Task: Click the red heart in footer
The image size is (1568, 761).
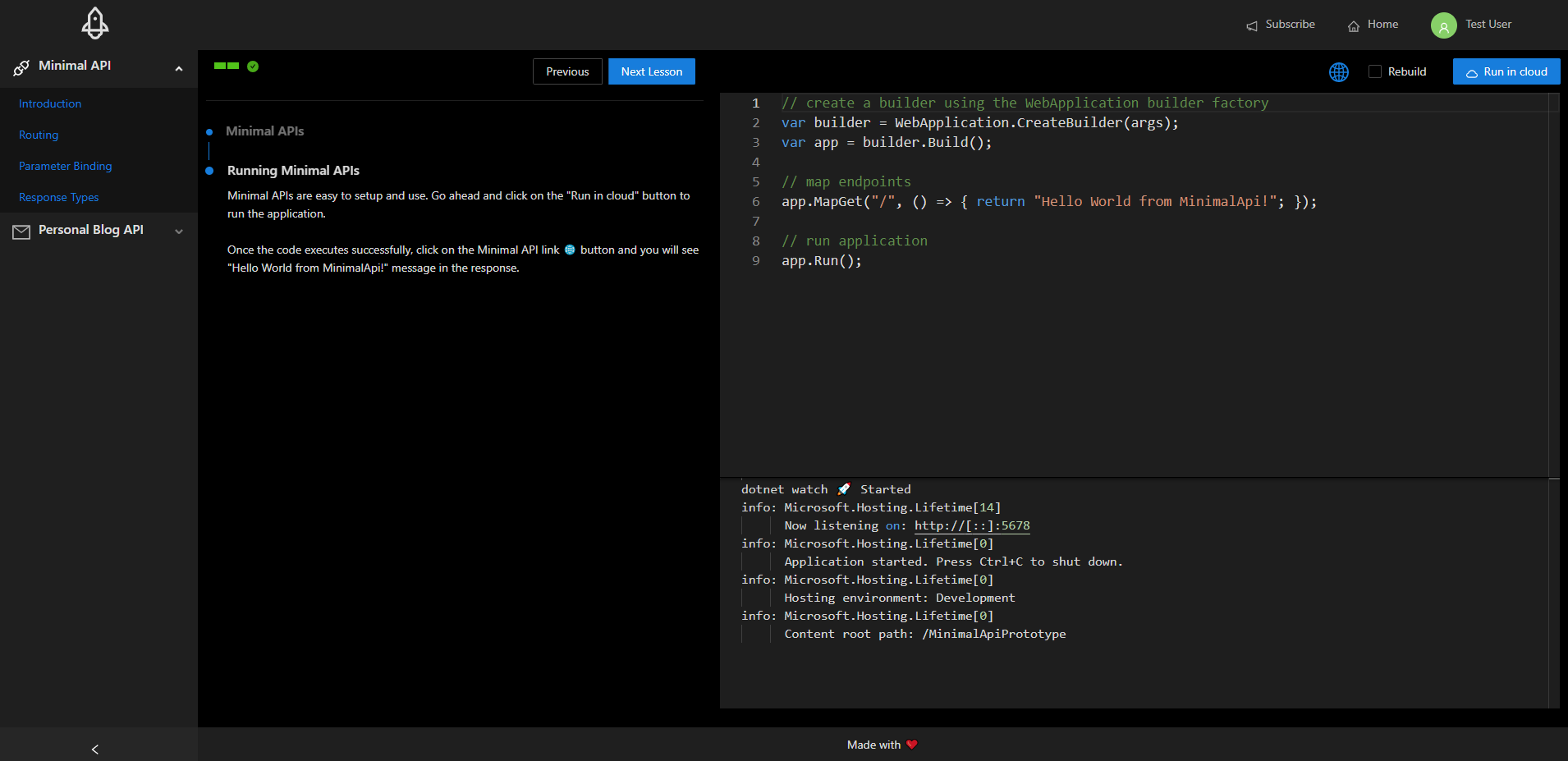Action: [x=911, y=745]
